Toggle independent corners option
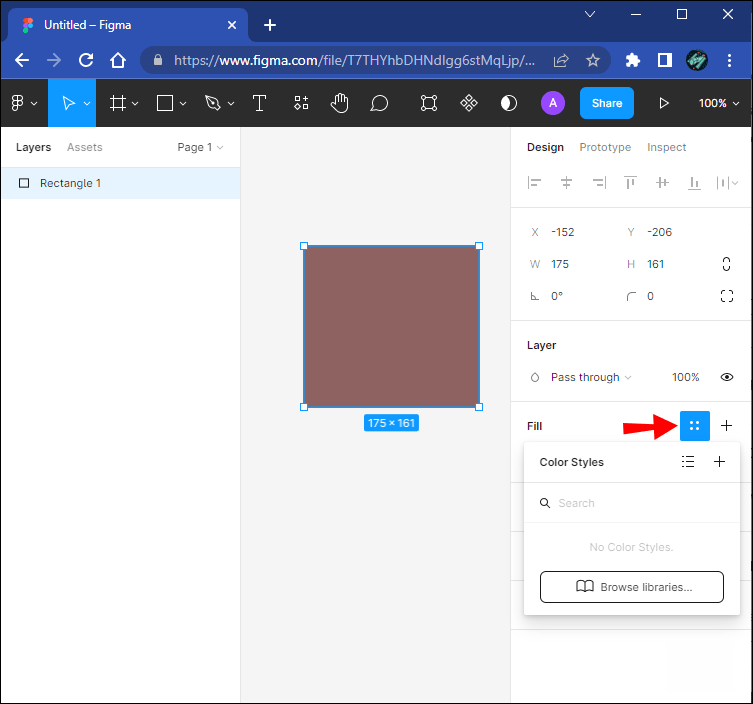753x704 pixels. (x=727, y=296)
